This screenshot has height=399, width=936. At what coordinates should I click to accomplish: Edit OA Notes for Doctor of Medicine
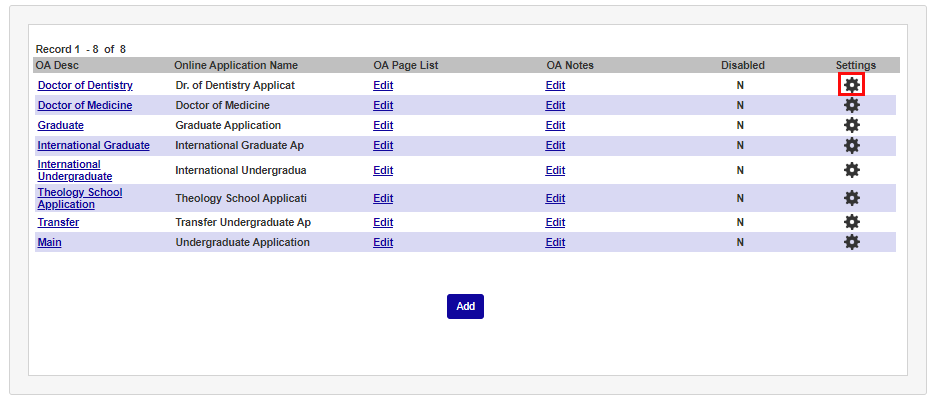[555, 106]
